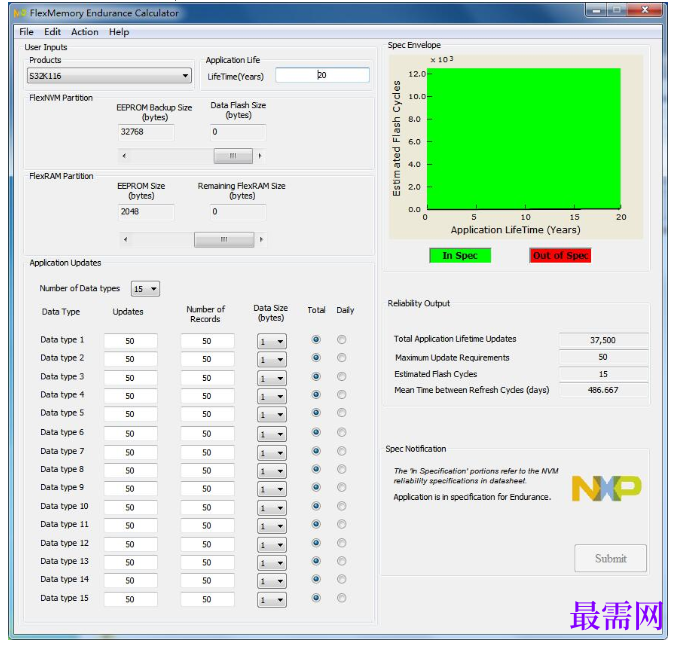
Task: Click the FlexMemory app icon in title bar
Action: tap(20, 13)
